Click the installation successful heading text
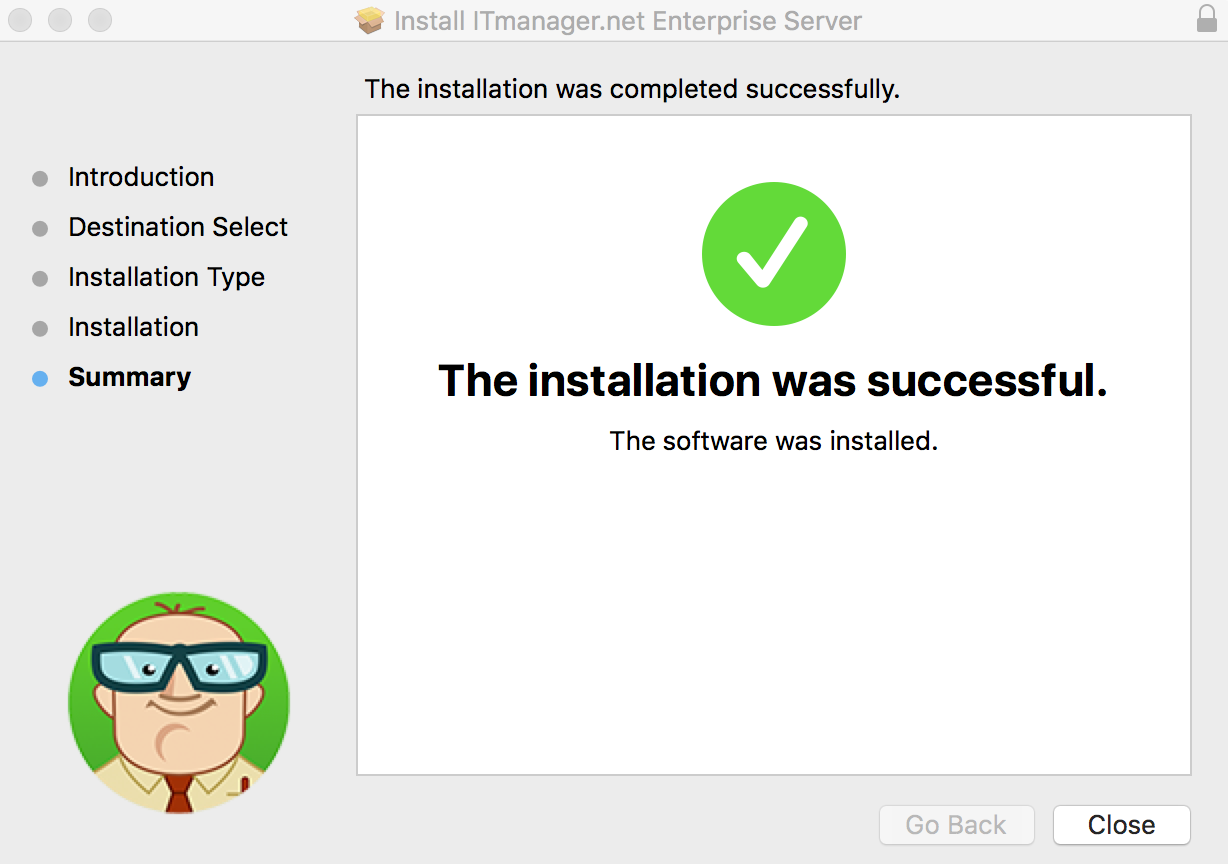This screenshot has height=864, width=1228. tap(773, 381)
